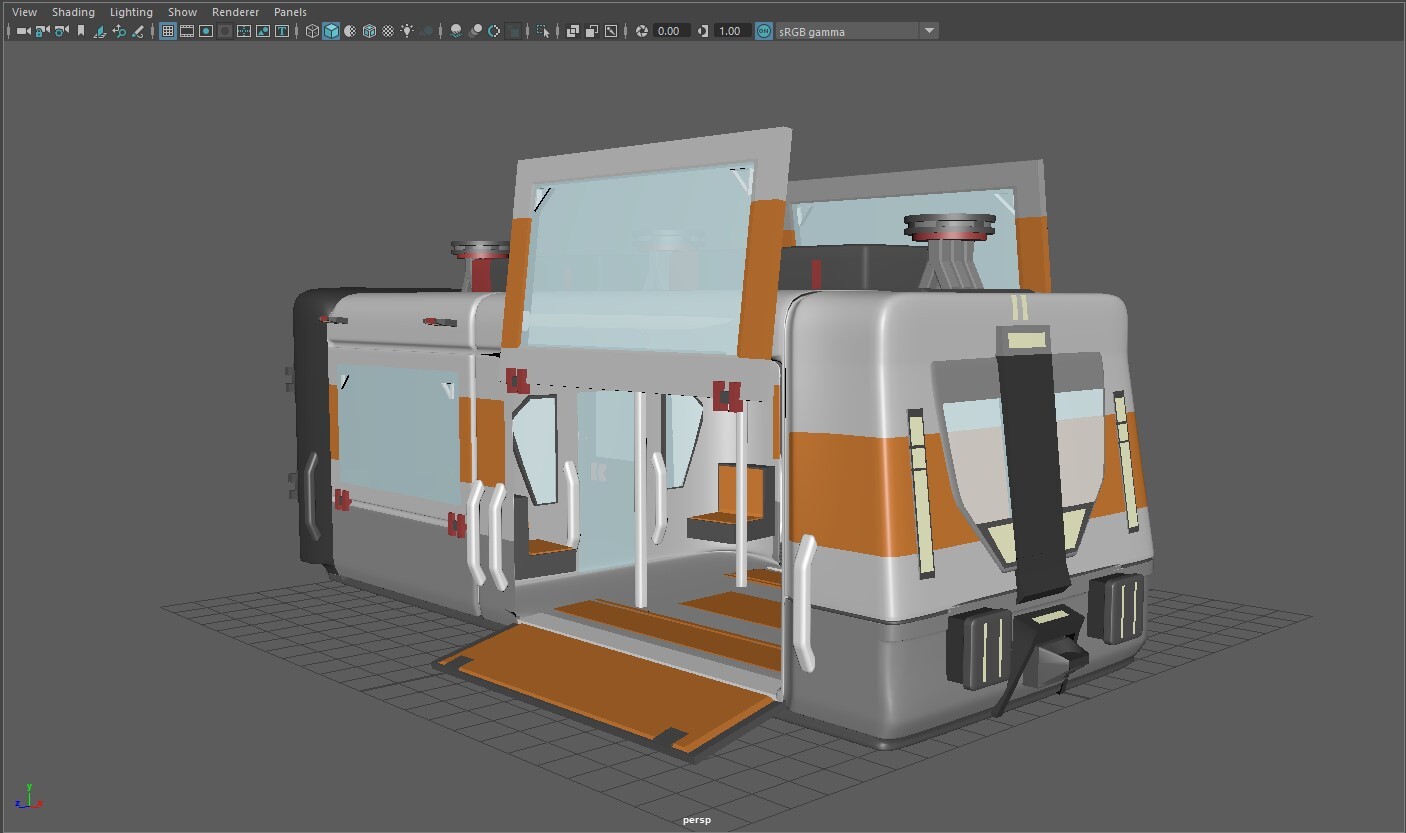Select the grease pencil icon

pos(137,31)
